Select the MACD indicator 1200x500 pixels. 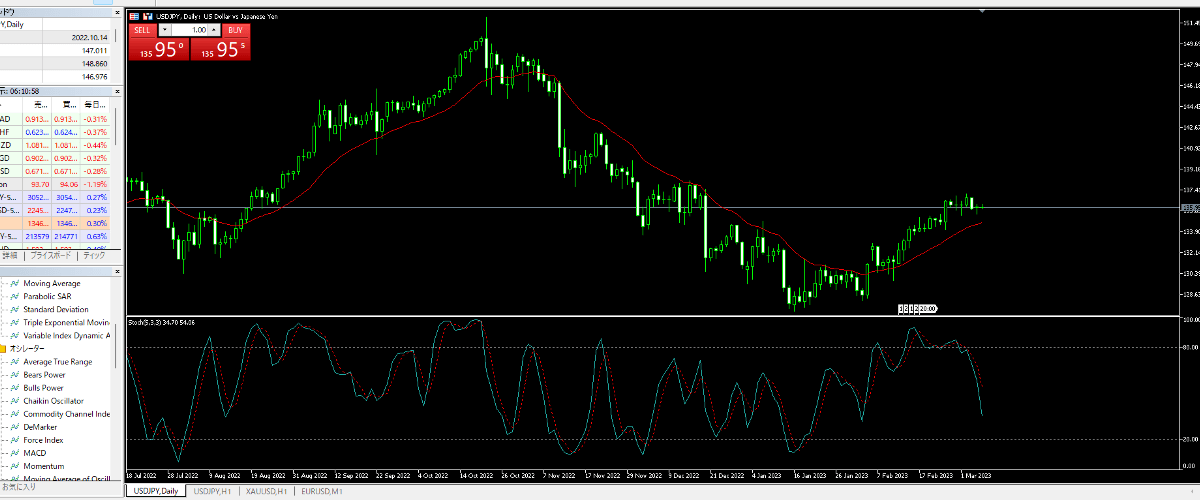[35, 453]
